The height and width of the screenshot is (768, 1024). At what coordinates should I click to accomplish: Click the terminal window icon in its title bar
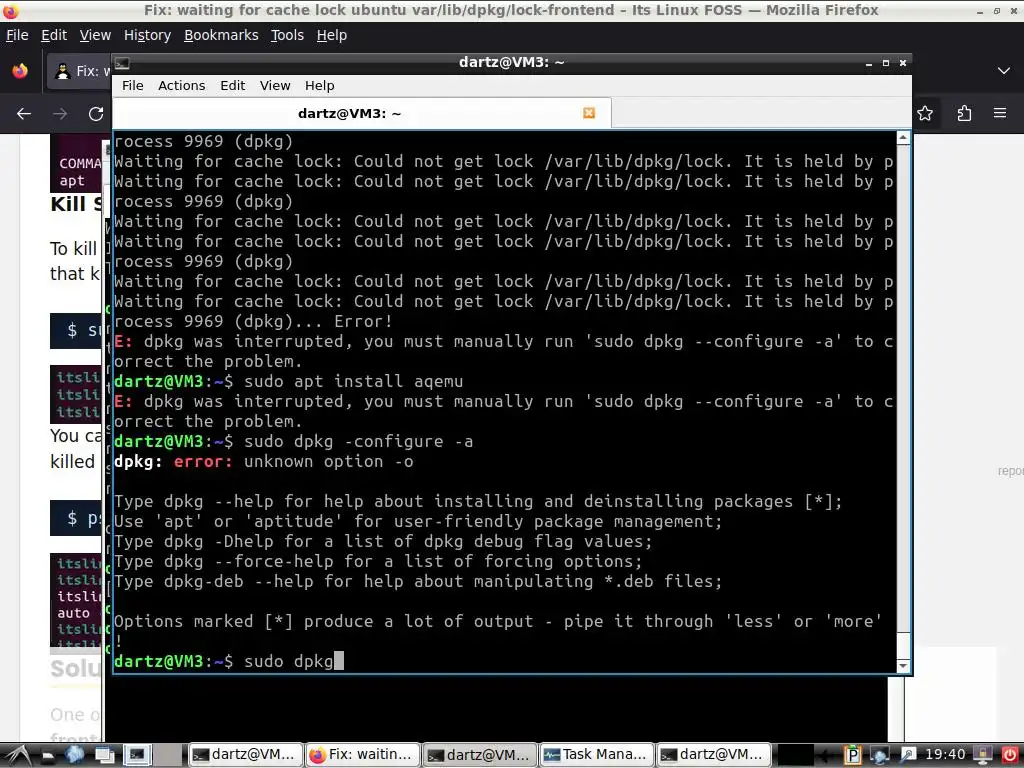122,63
